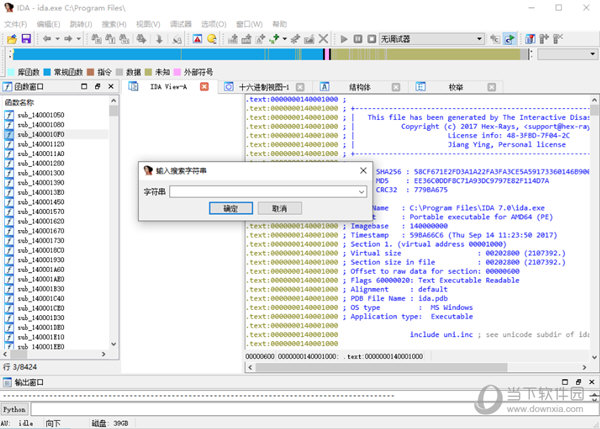
Task: Stop the process with the stop icon
Action: tap(372, 39)
